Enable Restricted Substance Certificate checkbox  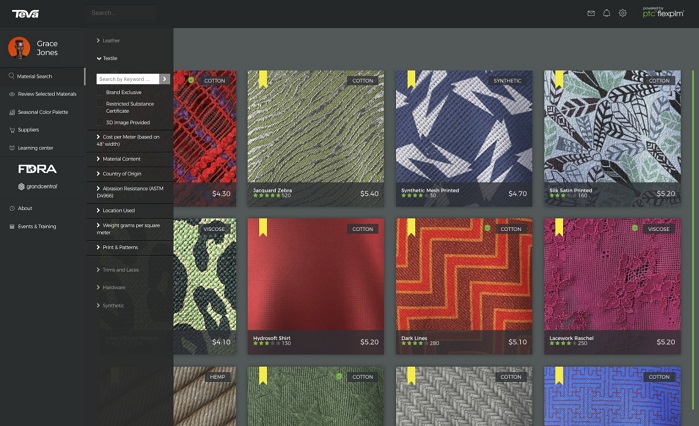(100, 104)
